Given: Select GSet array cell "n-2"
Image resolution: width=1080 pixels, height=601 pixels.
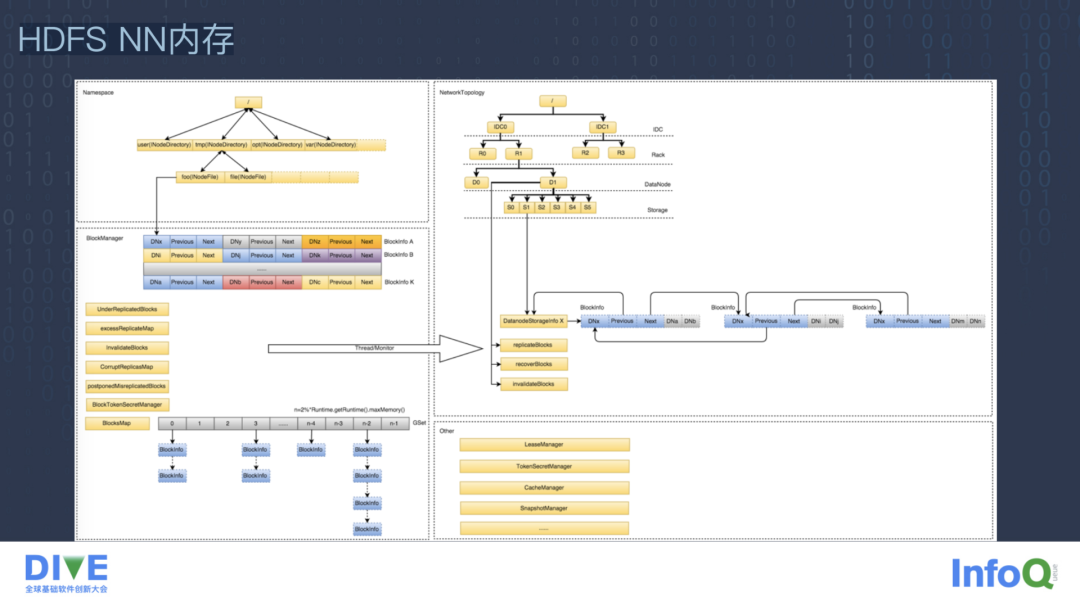Looking at the screenshot, I should click(366, 423).
